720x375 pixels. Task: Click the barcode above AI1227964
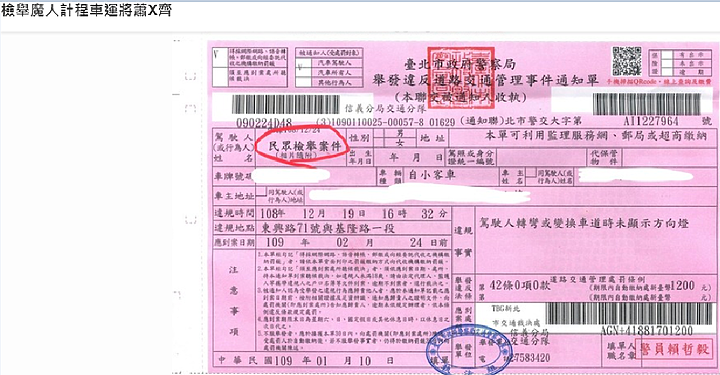(647, 105)
